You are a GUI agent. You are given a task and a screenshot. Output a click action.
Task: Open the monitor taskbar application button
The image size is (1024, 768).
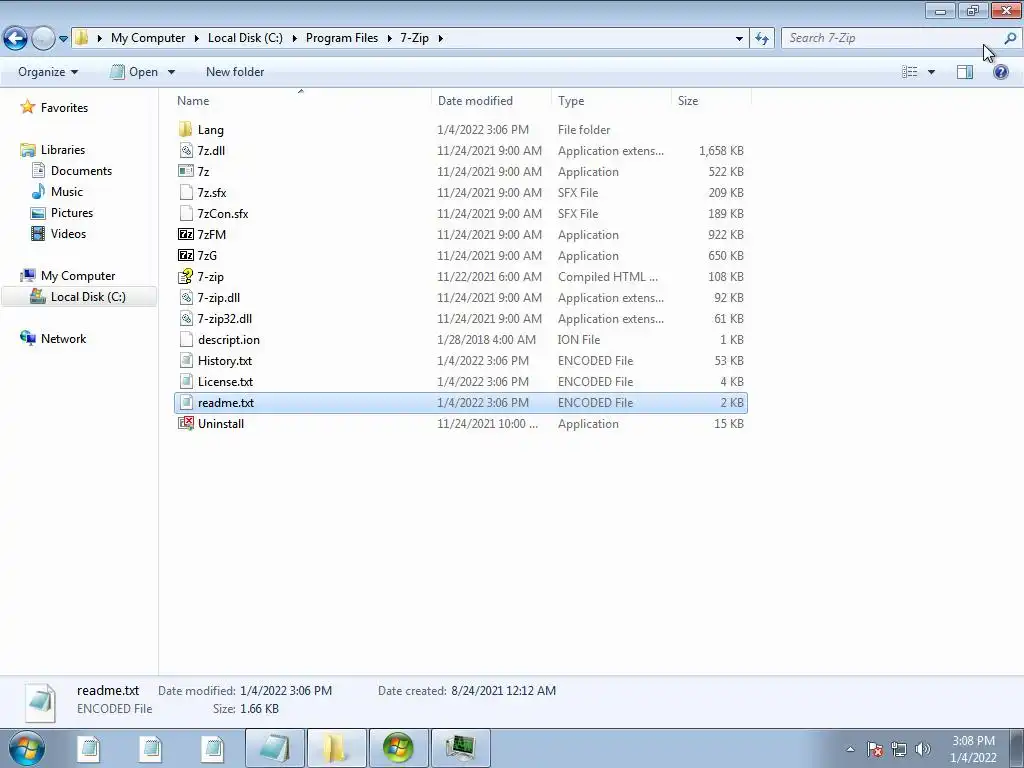460,748
